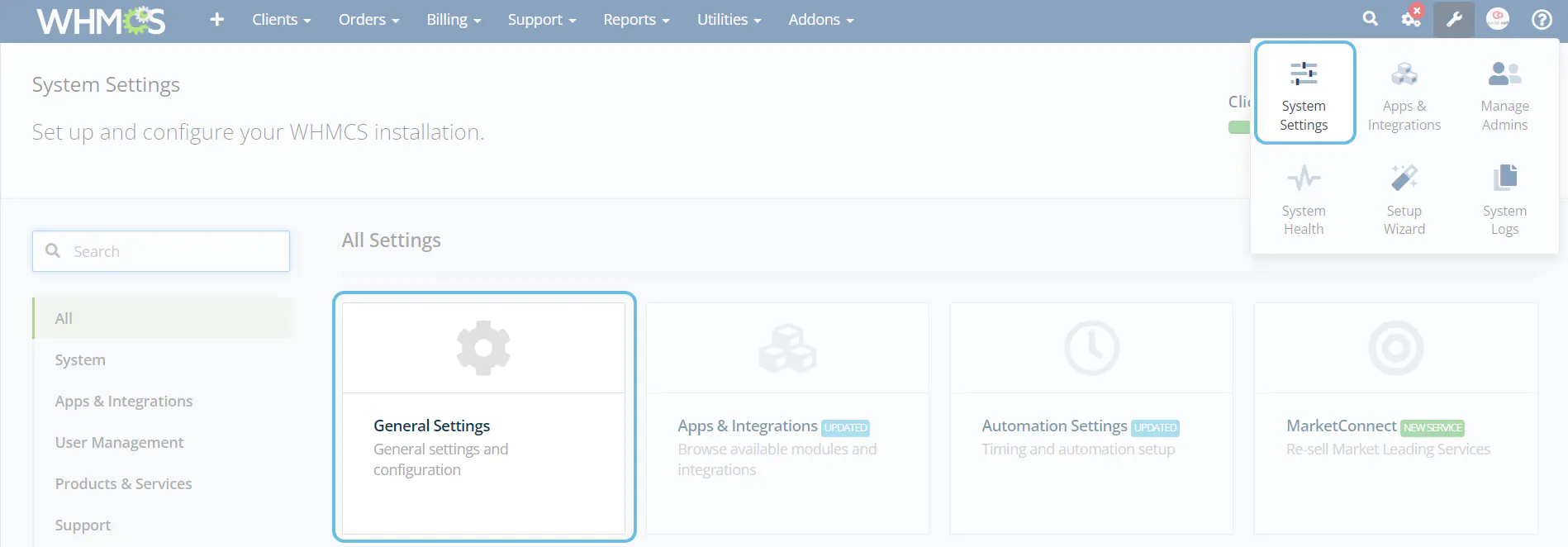This screenshot has width=1568, height=547.
Task: Expand the Clients dropdown menu
Action: pyautogui.click(x=281, y=20)
